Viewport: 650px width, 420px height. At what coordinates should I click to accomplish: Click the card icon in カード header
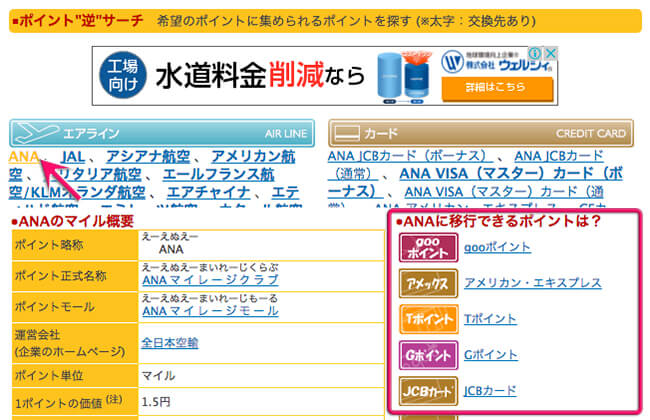click(347, 133)
